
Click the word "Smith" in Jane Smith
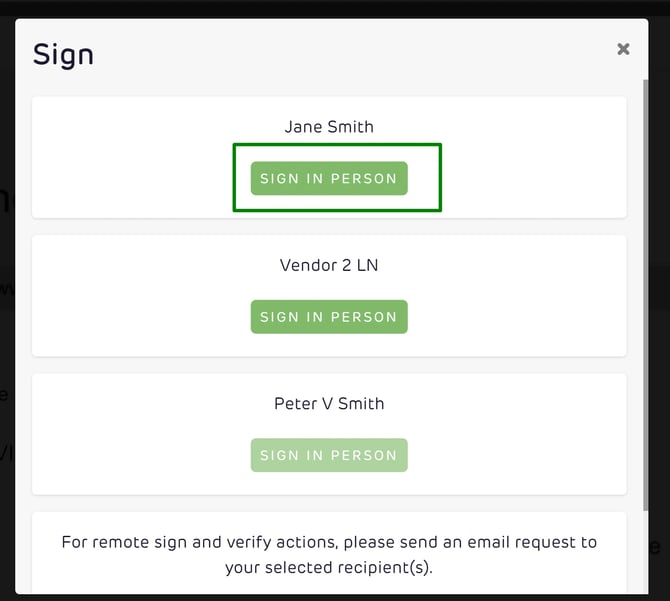351,127
